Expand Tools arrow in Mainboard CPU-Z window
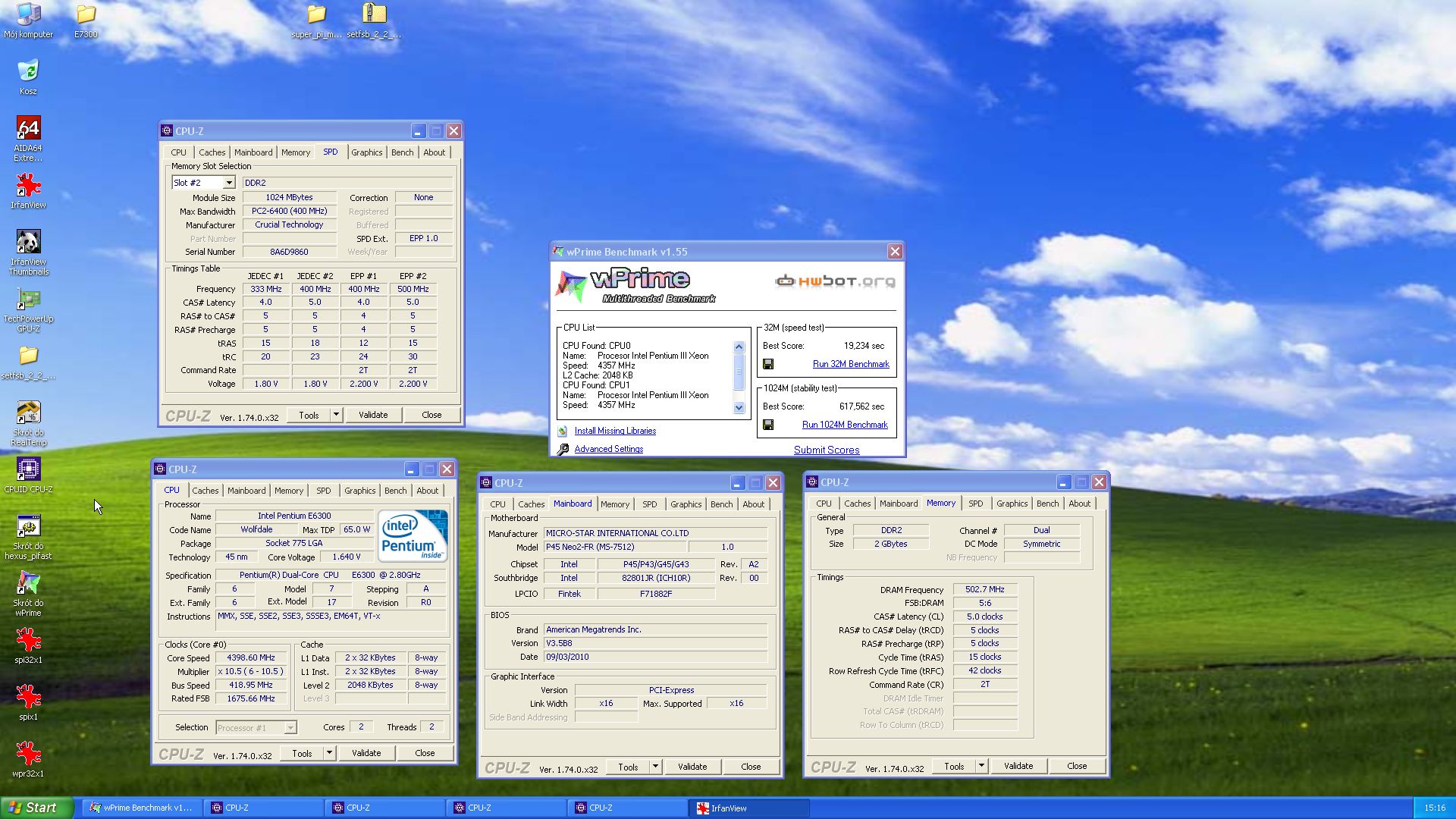 pyautogui.click(x=655, y=767)
